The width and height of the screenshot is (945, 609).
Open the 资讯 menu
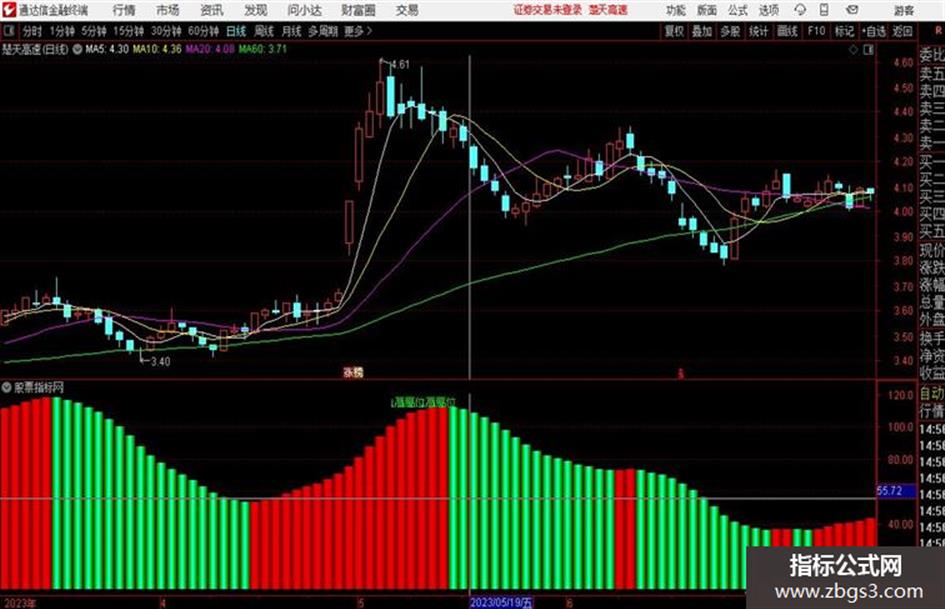(212, 10)
